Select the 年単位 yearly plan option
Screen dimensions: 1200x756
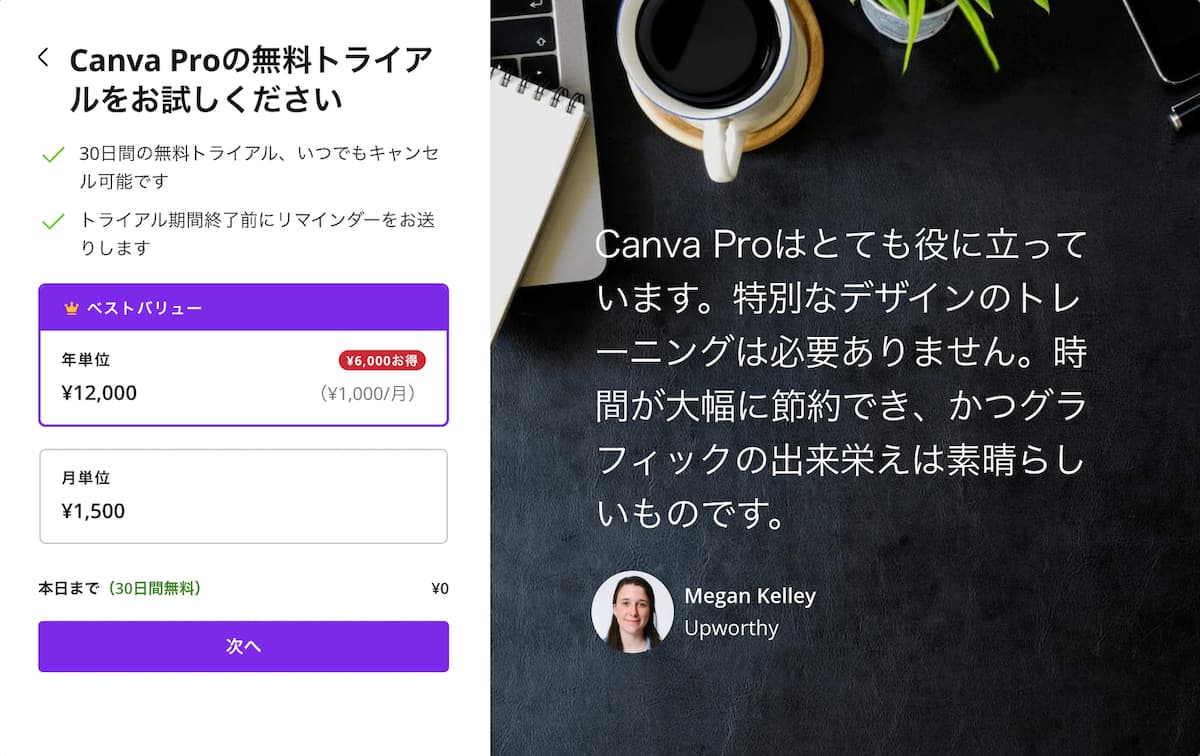coord(243,378)
